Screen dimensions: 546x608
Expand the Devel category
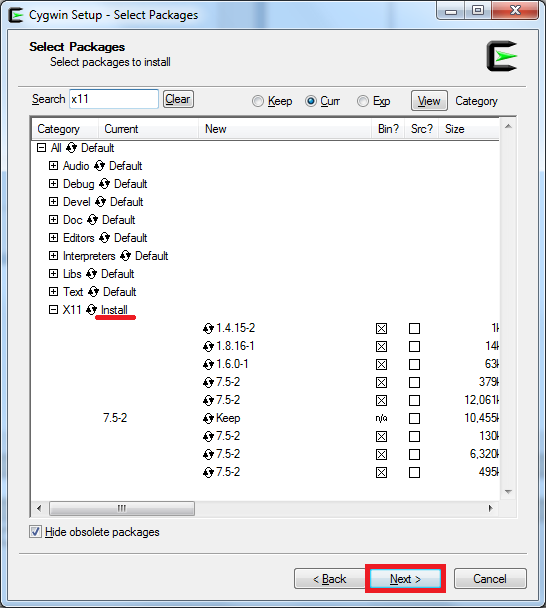pyautogui.click(x=53, y=202)
